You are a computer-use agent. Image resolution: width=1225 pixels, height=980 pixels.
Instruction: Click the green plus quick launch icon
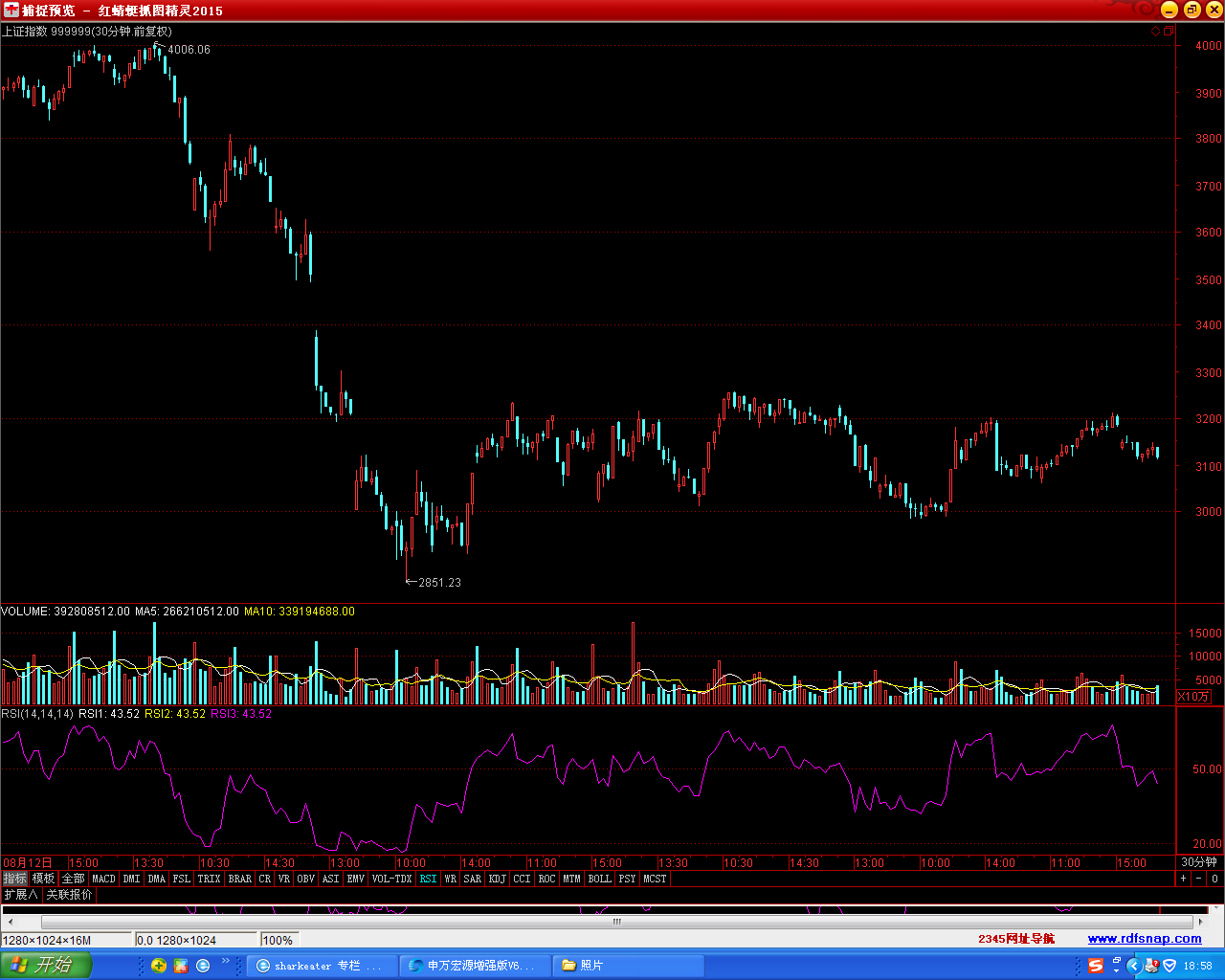pos(159,966)
